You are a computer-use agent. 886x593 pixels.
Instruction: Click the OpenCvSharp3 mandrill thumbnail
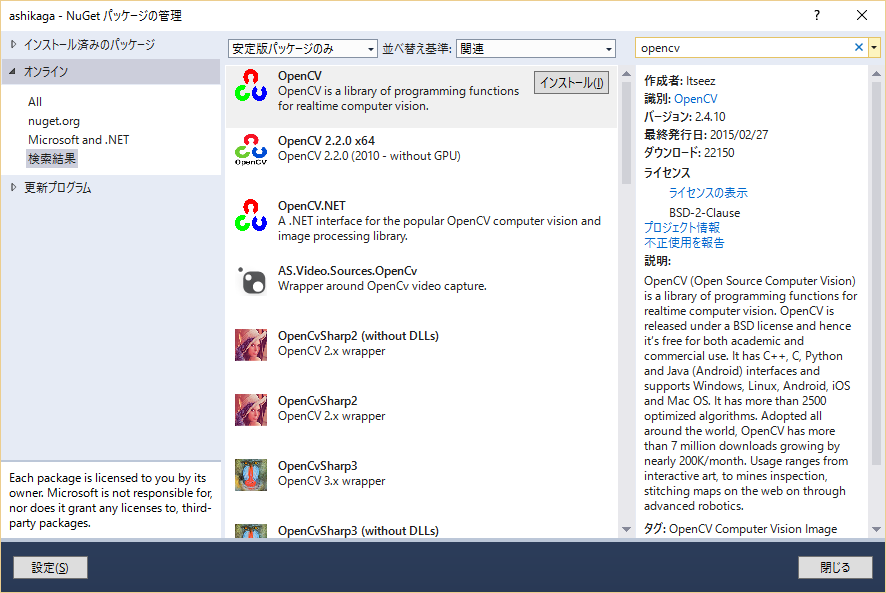251,475
